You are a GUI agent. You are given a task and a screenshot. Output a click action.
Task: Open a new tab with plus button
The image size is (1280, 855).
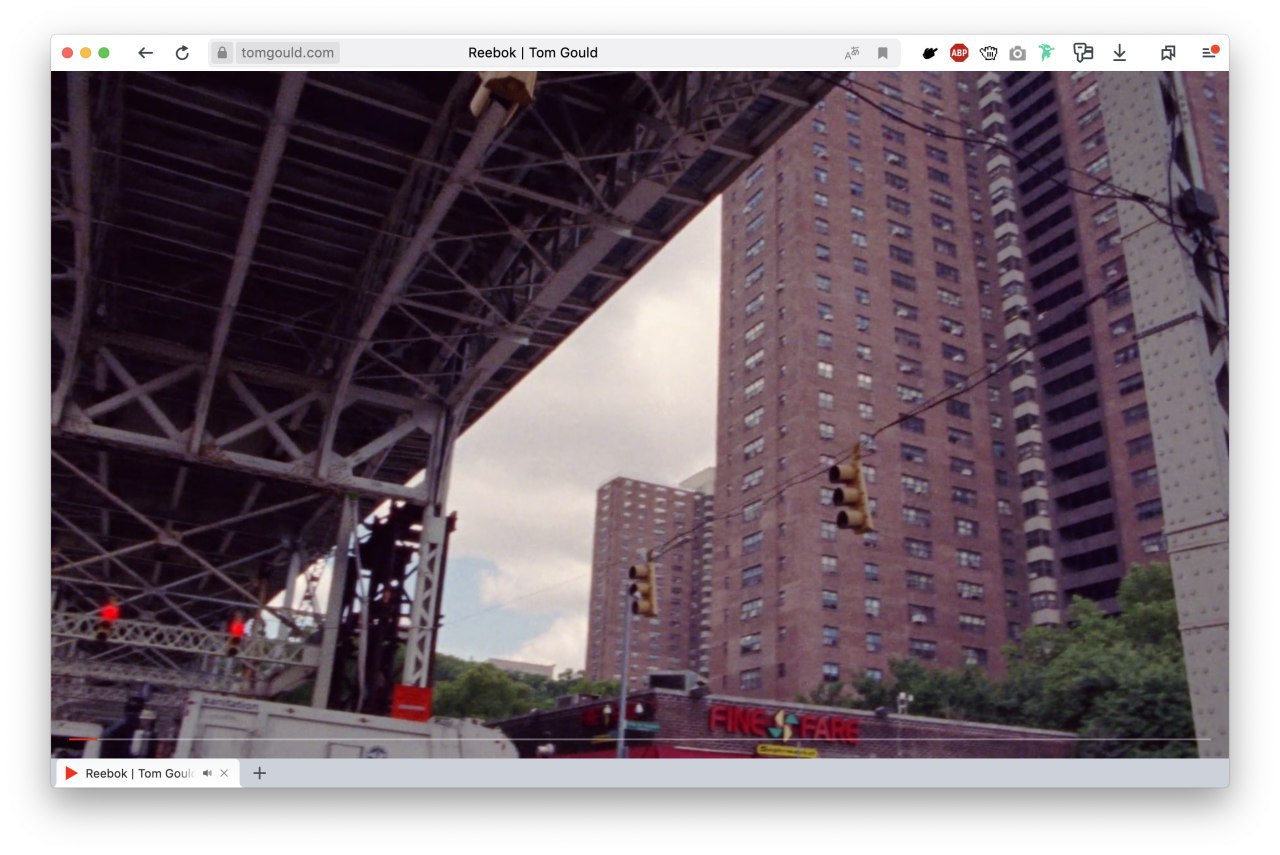tap(259, 773)
